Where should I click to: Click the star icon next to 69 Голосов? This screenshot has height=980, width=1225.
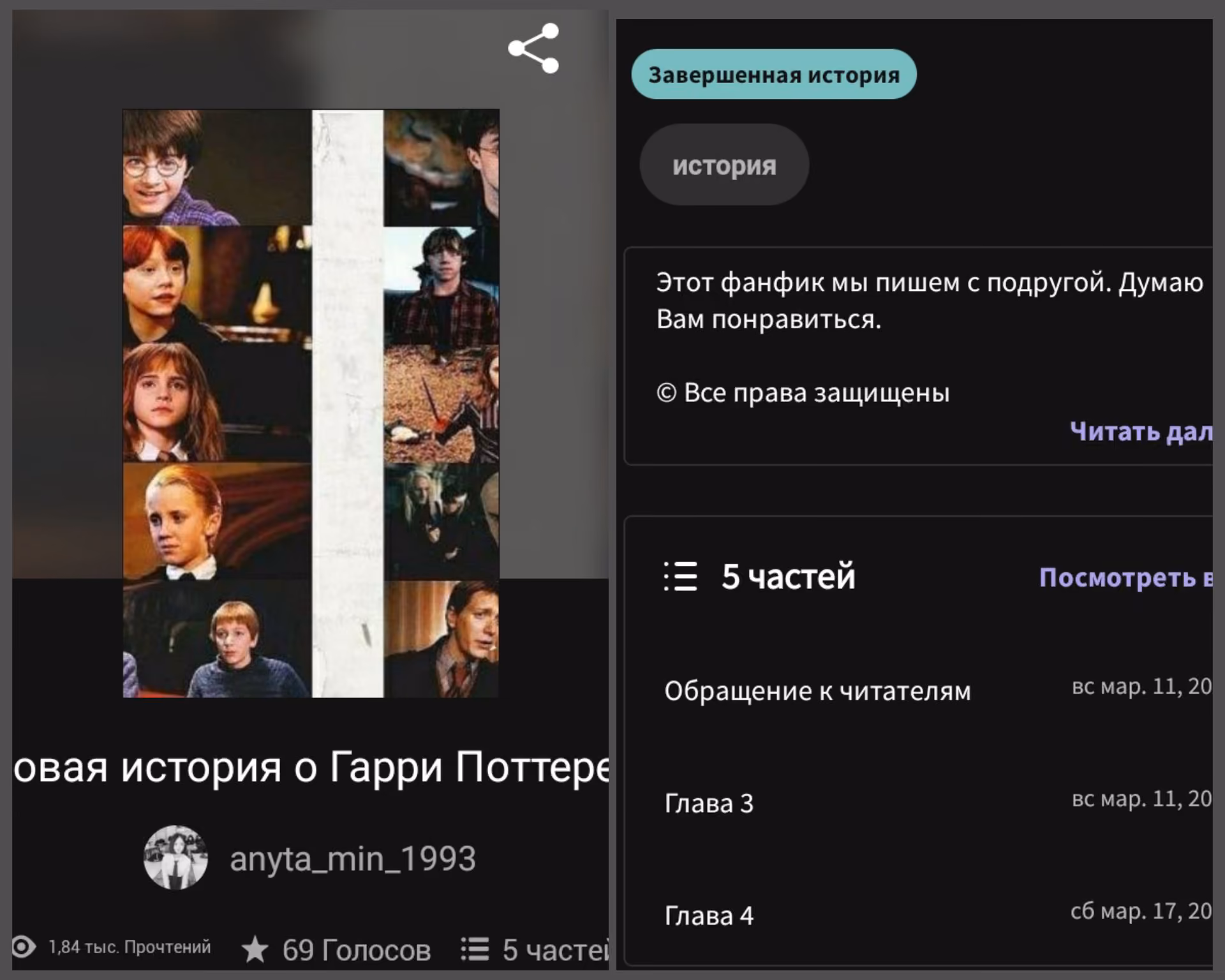(255, 949)
